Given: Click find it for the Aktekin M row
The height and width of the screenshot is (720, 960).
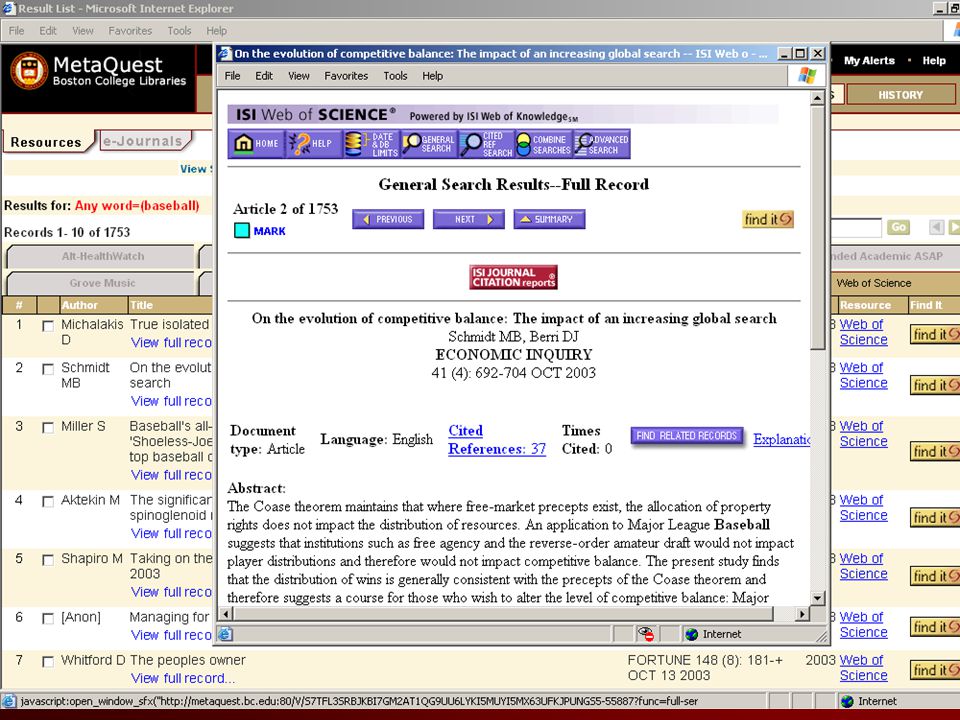Looking at the screenshot, I should coord(935,517).
